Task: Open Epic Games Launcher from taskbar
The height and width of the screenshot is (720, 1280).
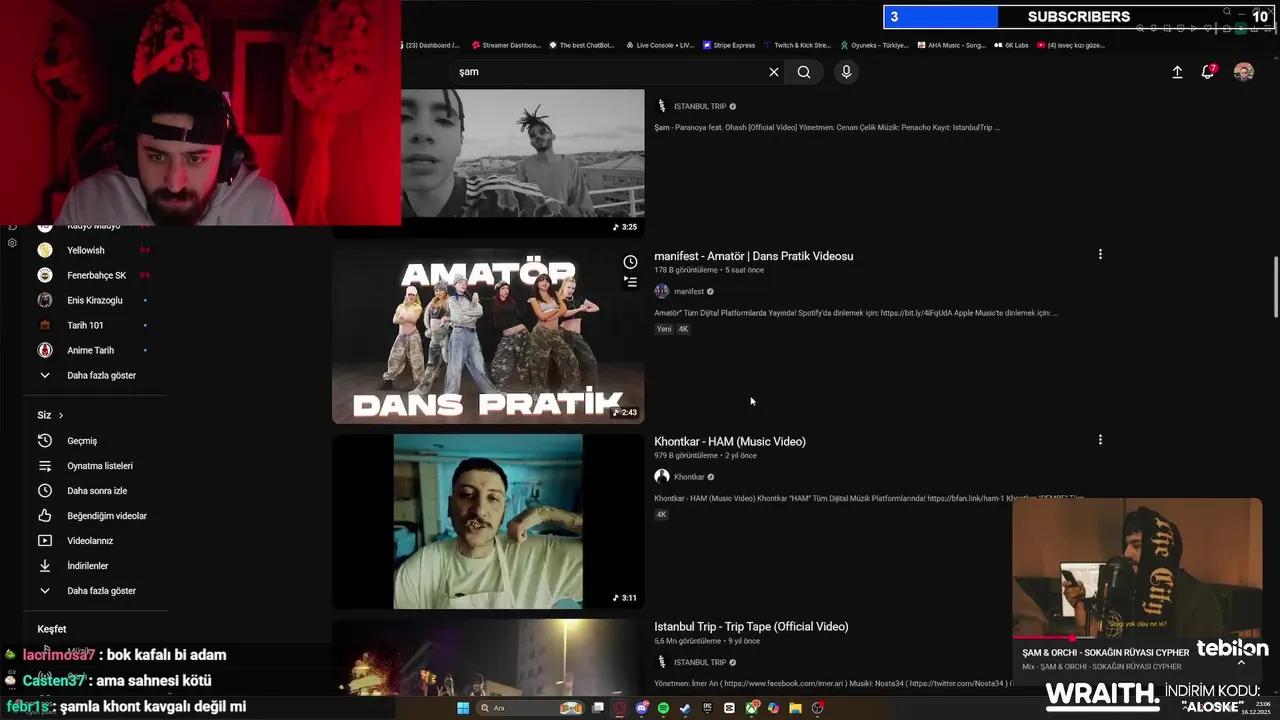Action: coord(707,708)
